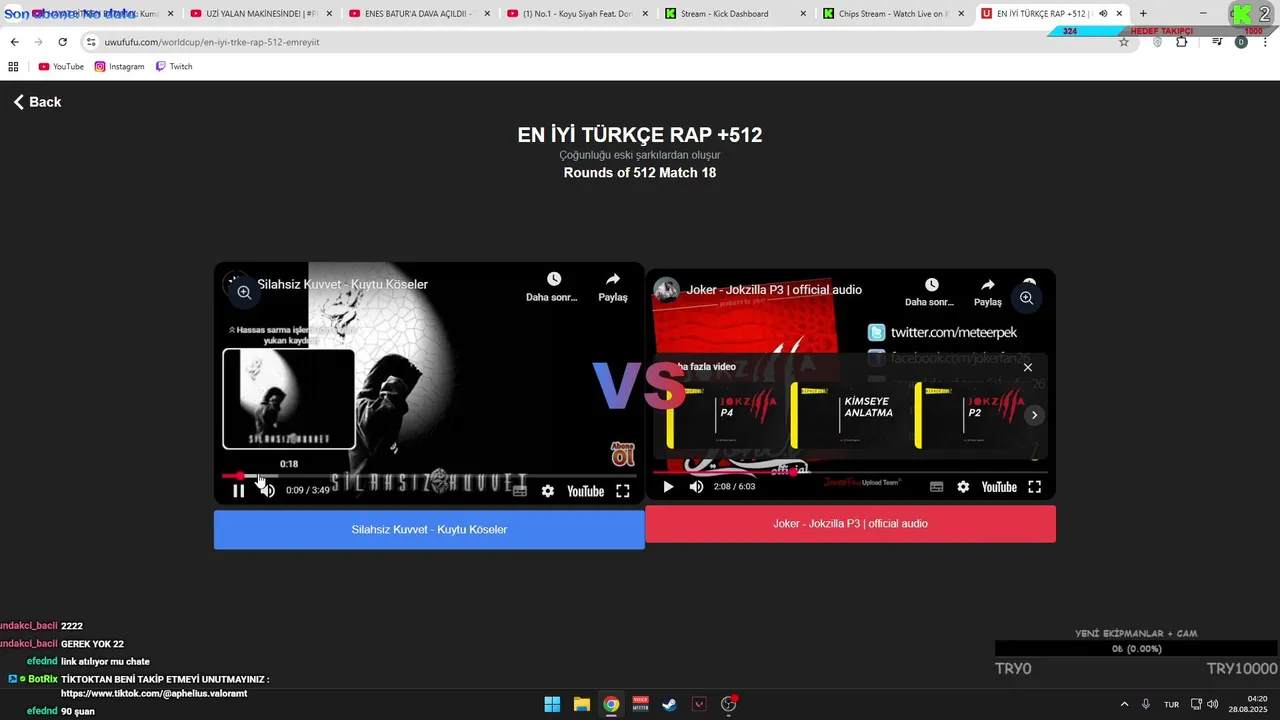Add Joker video to Watch Later (Daha sonra)
Image resolution: width=1280 pixels, height=720 pixels.
[x=930, y=293]
